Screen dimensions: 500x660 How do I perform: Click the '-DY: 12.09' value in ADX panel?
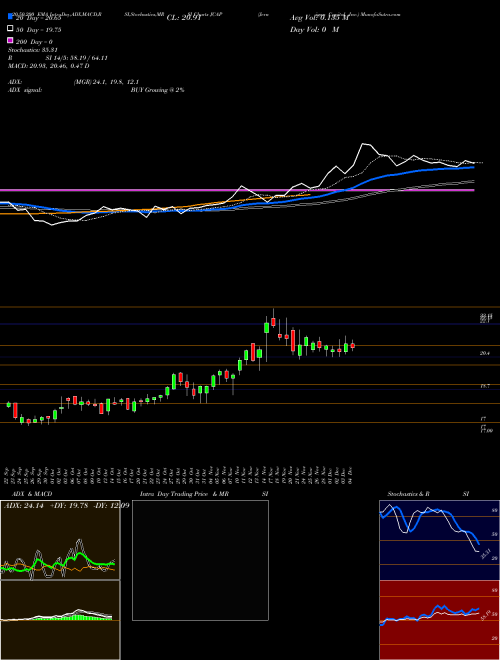[110, 505]
